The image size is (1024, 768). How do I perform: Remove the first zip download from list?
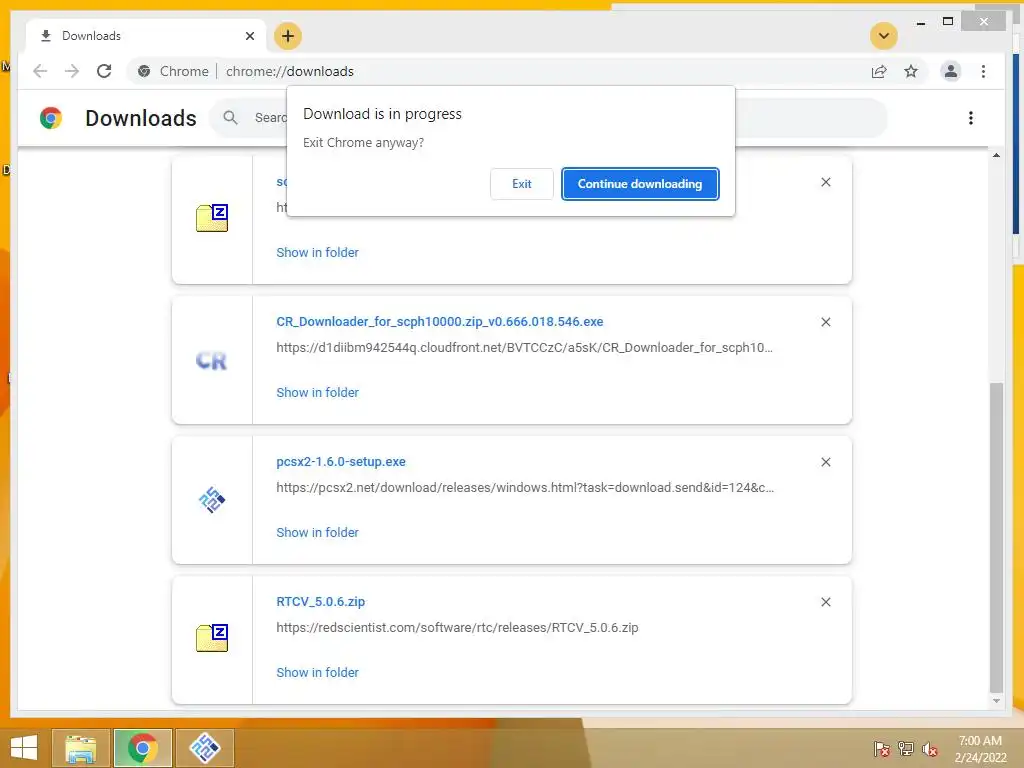coord(825,182)
